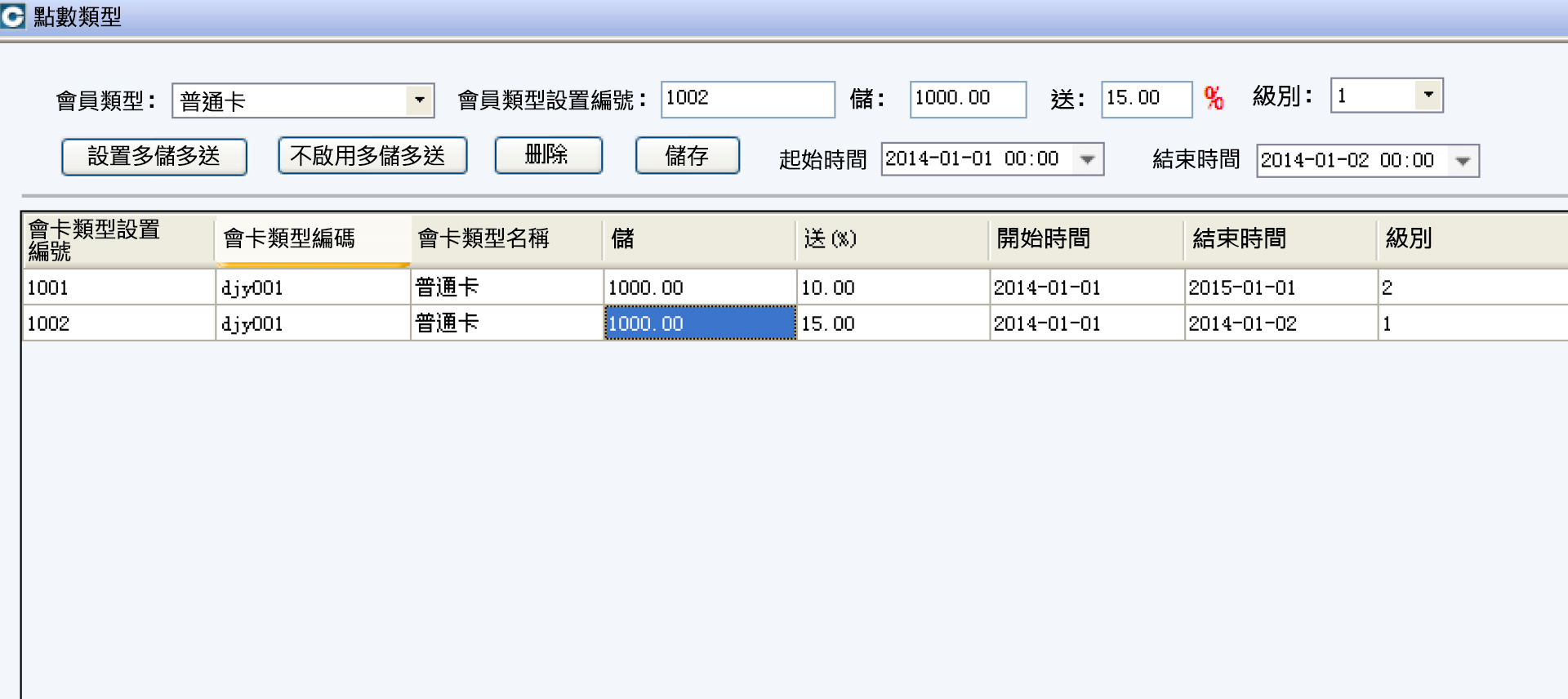The height and width of the screenshot is (699, 1568).
Task: Click the 刪除 button
Action: tap(548, 155)
